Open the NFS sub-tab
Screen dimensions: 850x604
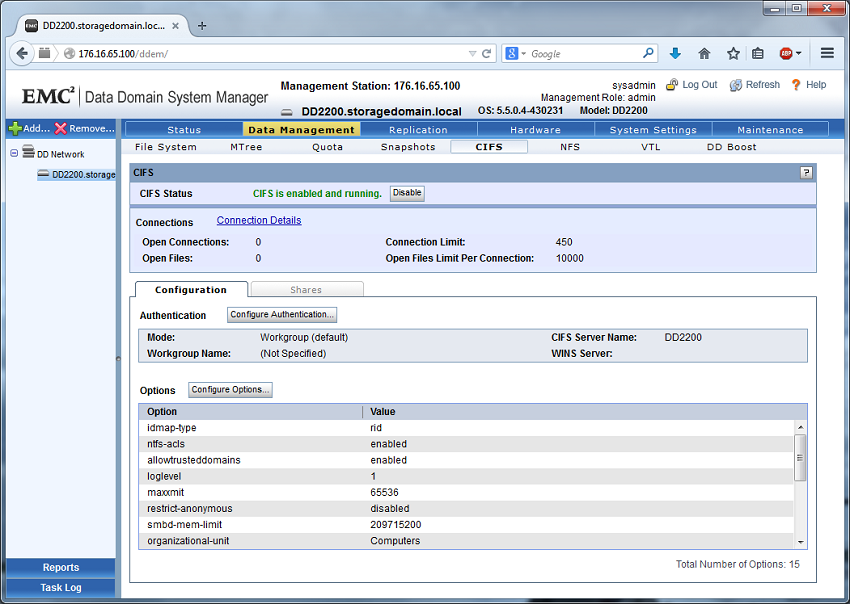(x=570, y=147)
